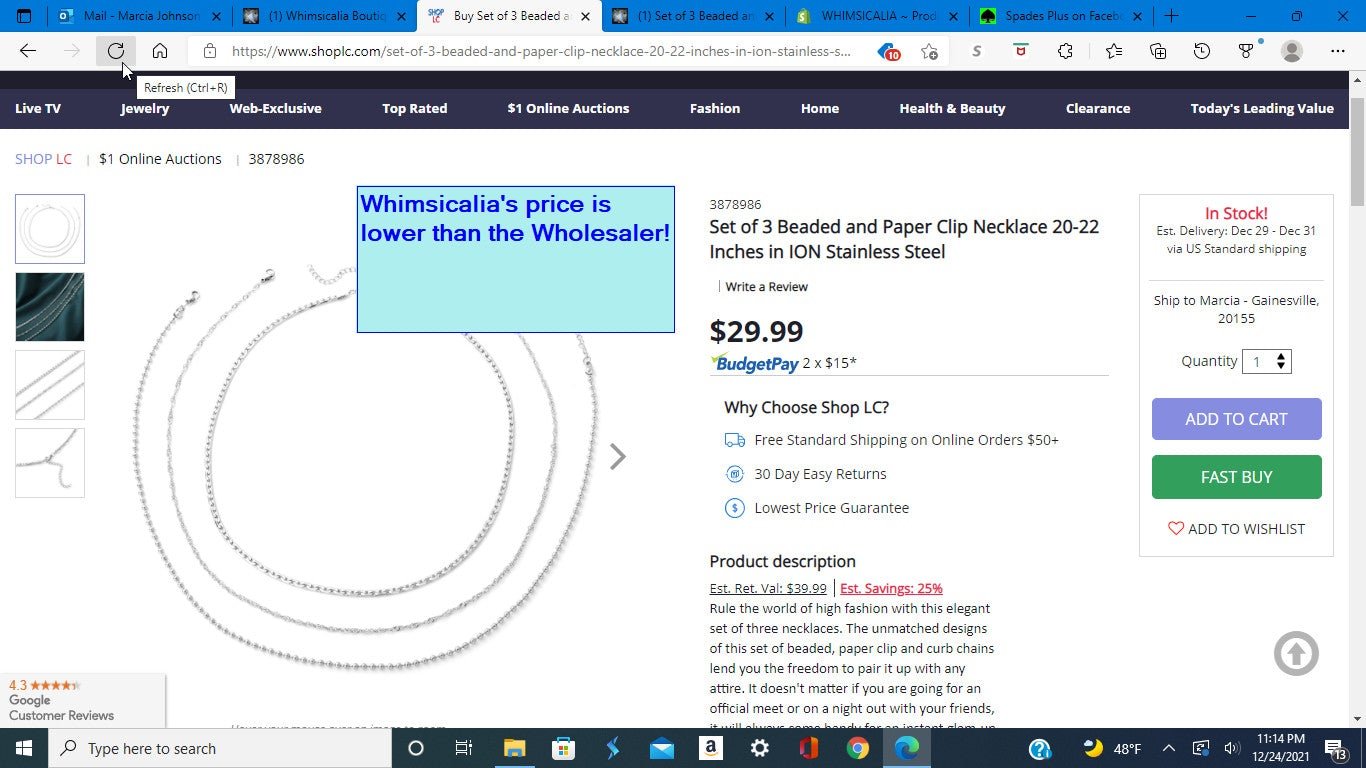1366x768 pixels.
Task: Add item via ADD TO WISHLIST
Action: [1236, 529]
